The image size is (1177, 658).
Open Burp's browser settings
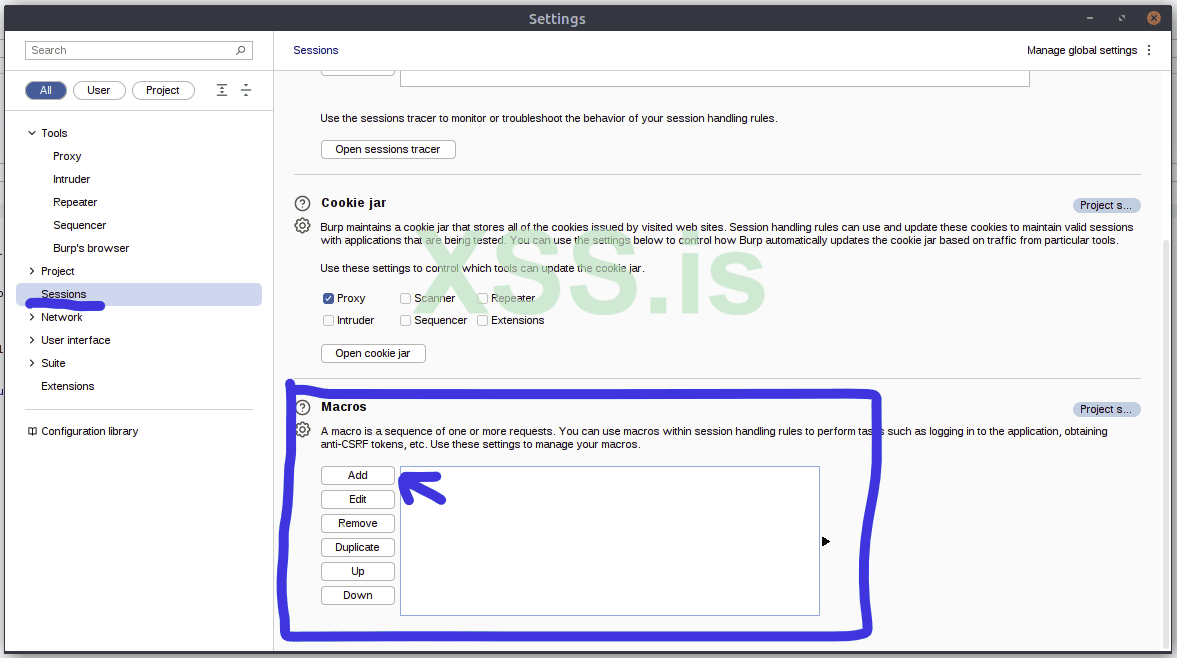click(x=91, y=248)
